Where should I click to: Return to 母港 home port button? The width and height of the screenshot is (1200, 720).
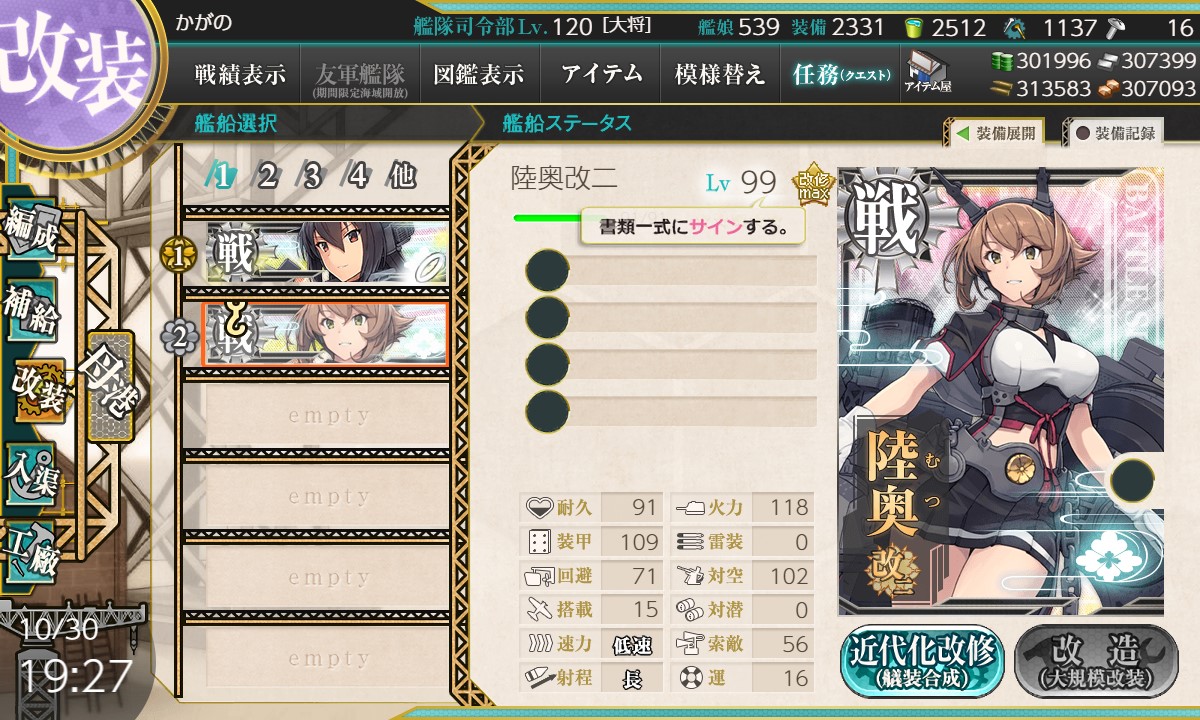[x=108, y=386]
